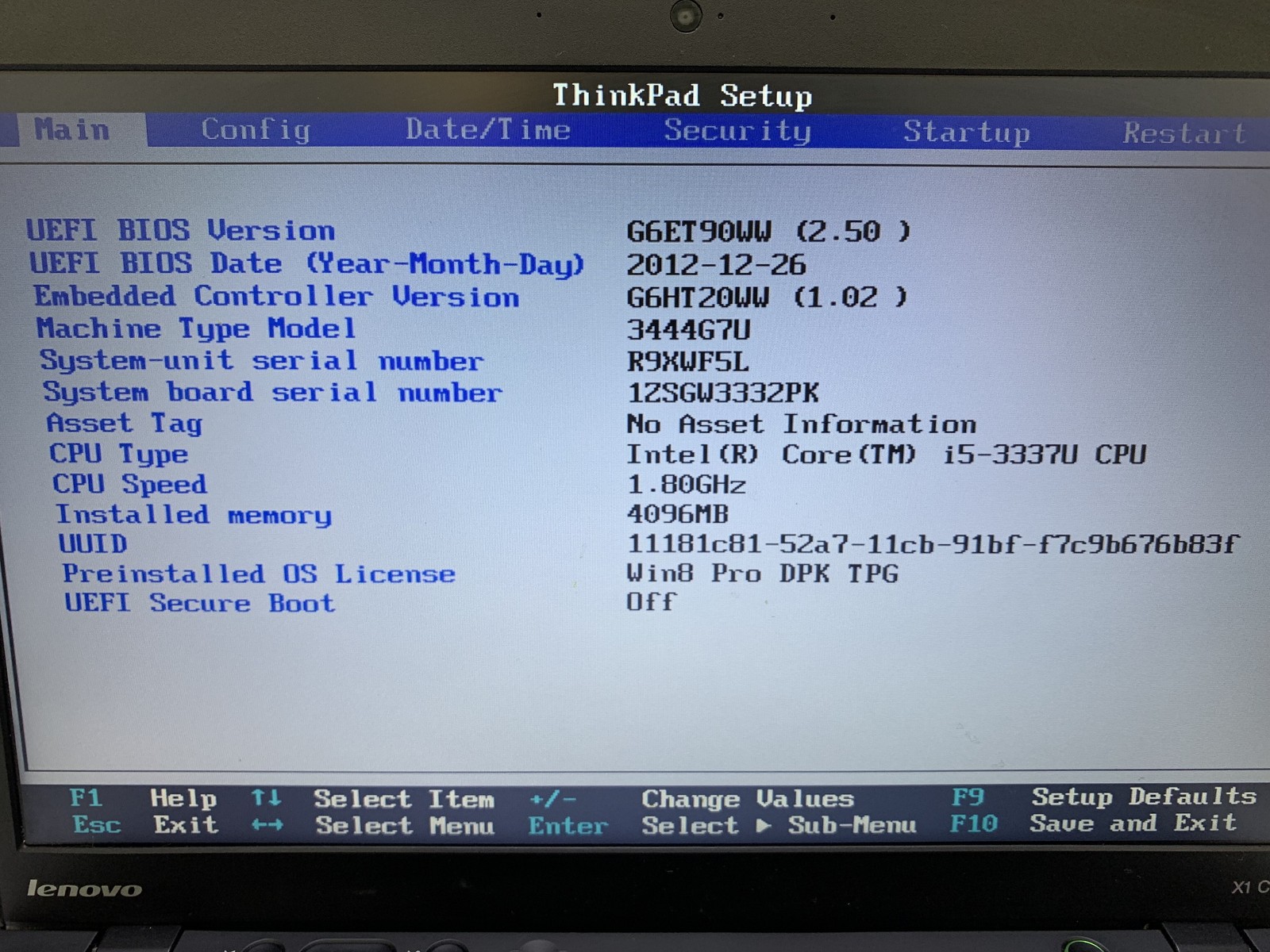Select the UUID label
Image resolution: width=1270 pixels, height=952 pixels.
(92, 543)
